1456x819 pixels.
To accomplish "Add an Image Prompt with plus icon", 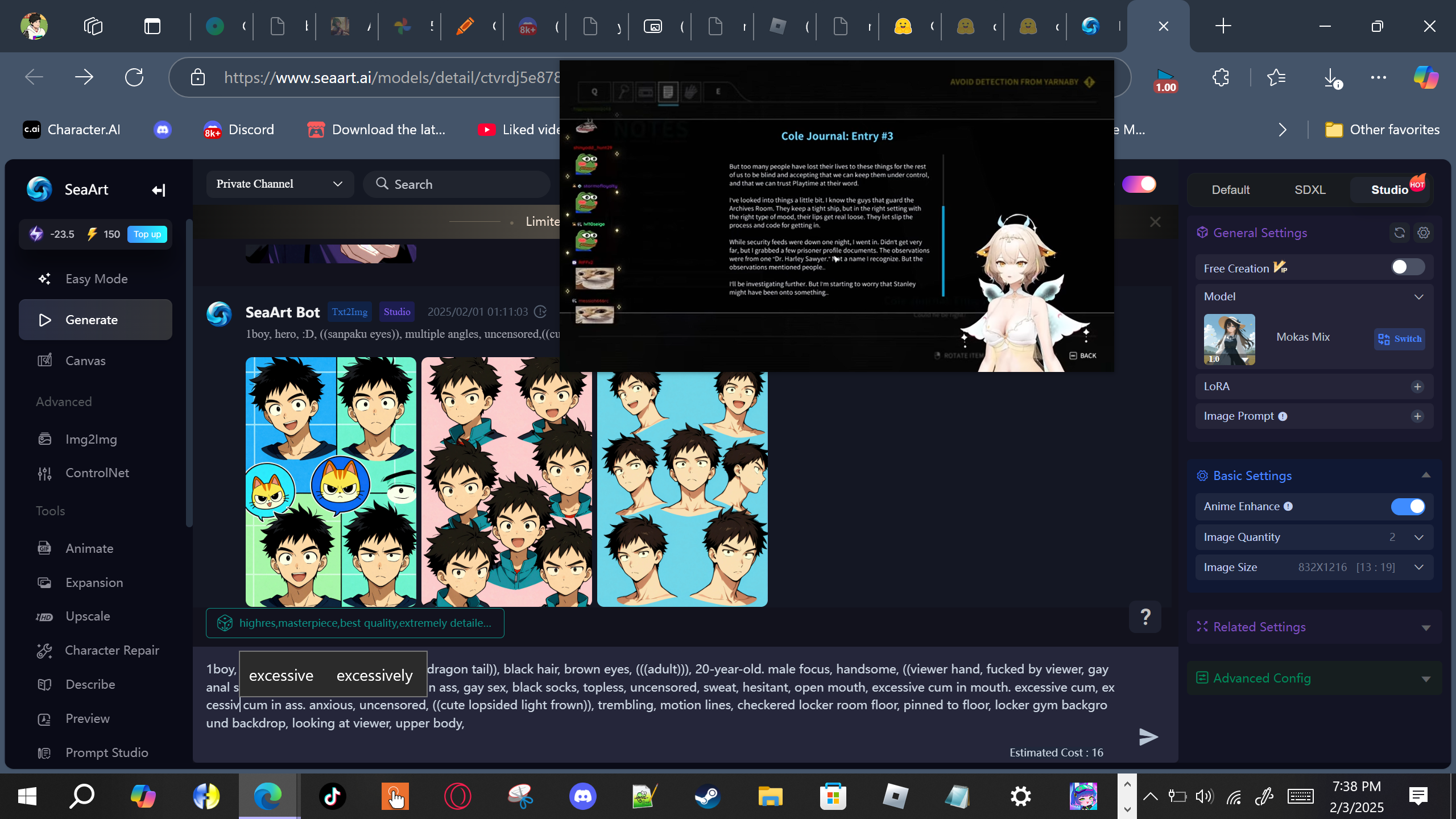I will (x=1417, y=416).
